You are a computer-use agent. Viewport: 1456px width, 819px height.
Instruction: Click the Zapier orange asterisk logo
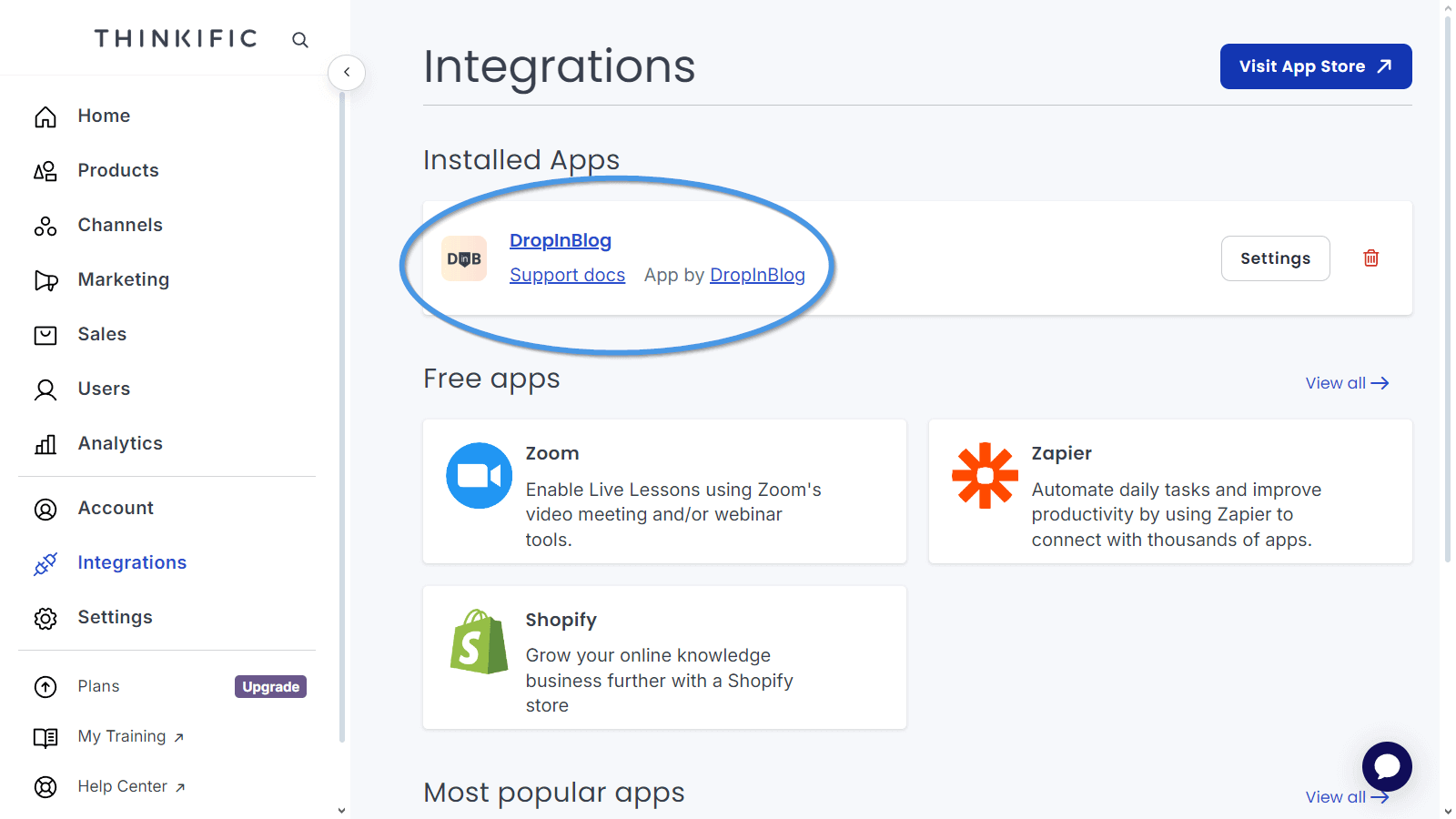(x=985, y=475)
